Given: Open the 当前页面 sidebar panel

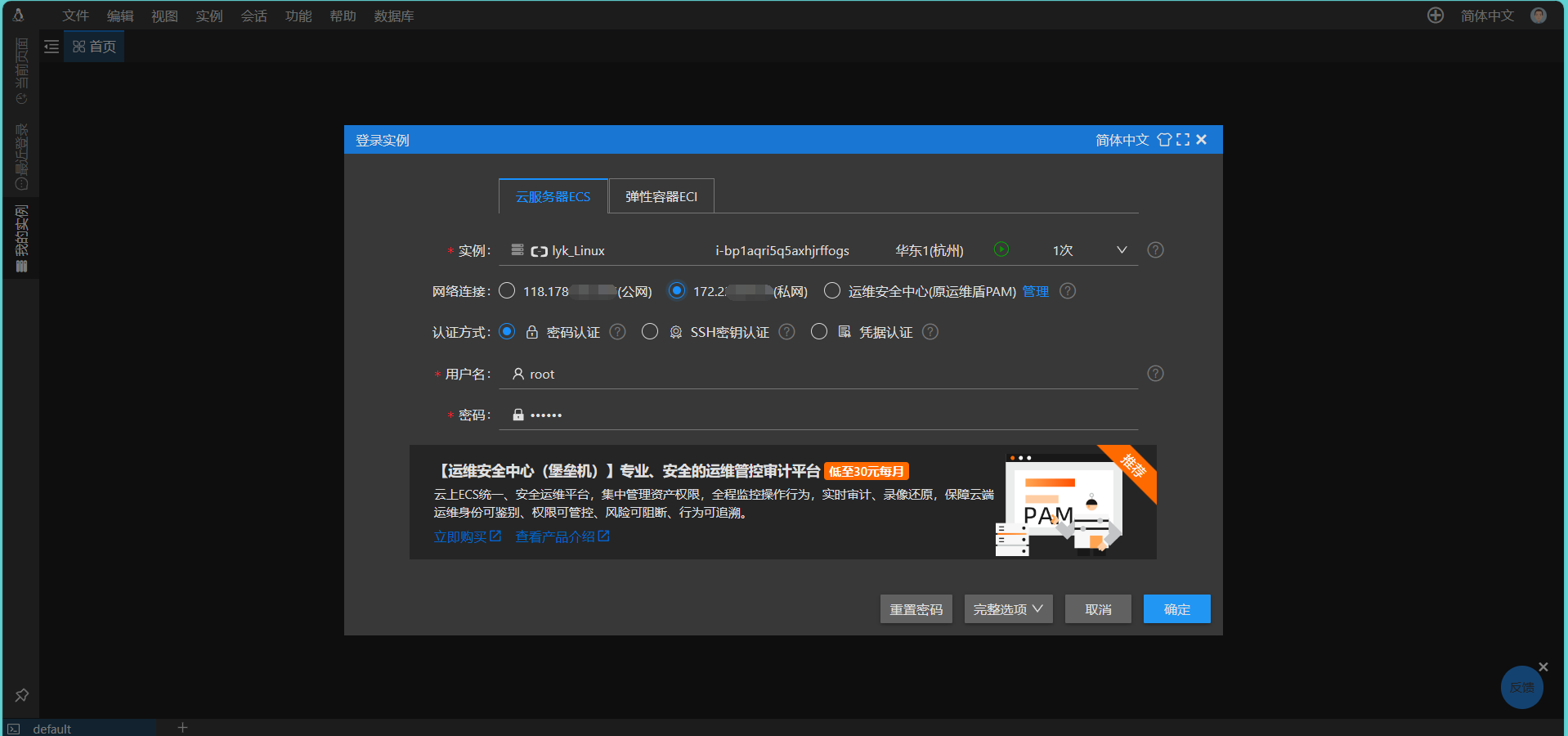Looking at the screenshot, I should pyautogui.click(x=22, y=70).
